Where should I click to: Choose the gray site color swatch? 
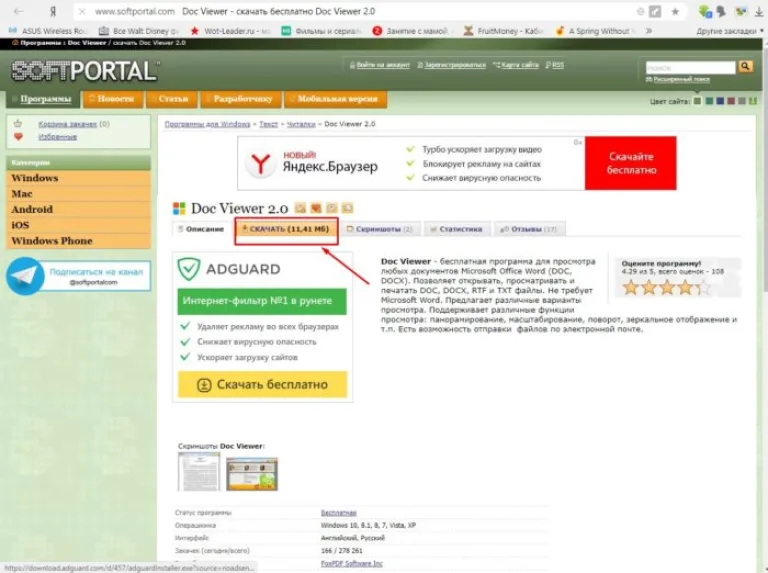[x=742, y=101]
